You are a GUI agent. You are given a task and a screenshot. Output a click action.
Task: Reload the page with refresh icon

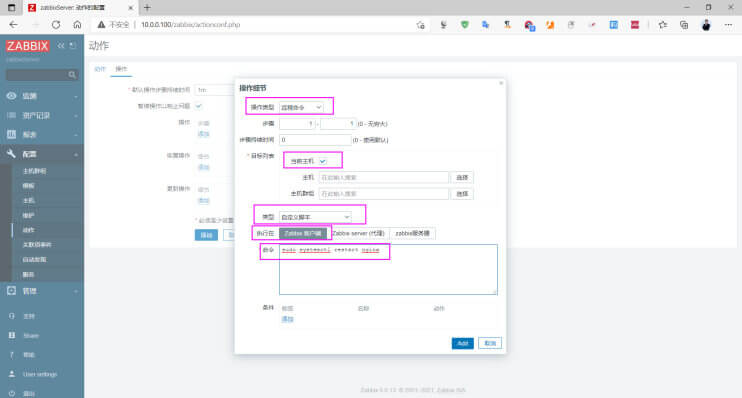click(56, 25)
